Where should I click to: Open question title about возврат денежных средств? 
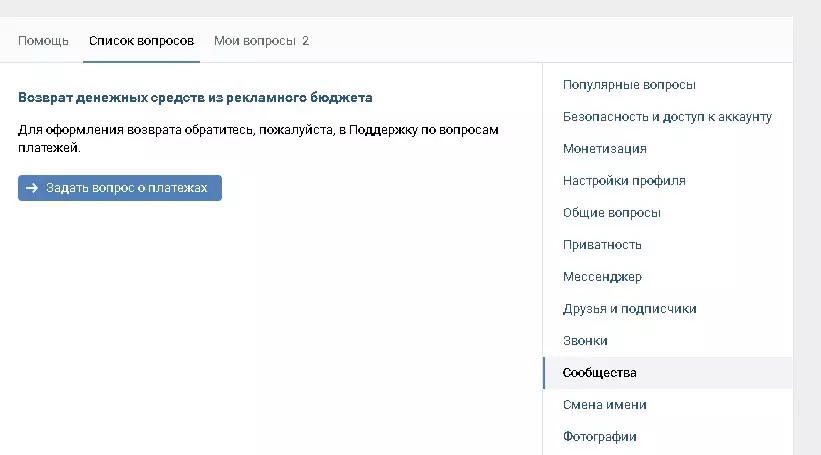coord(195,97)
